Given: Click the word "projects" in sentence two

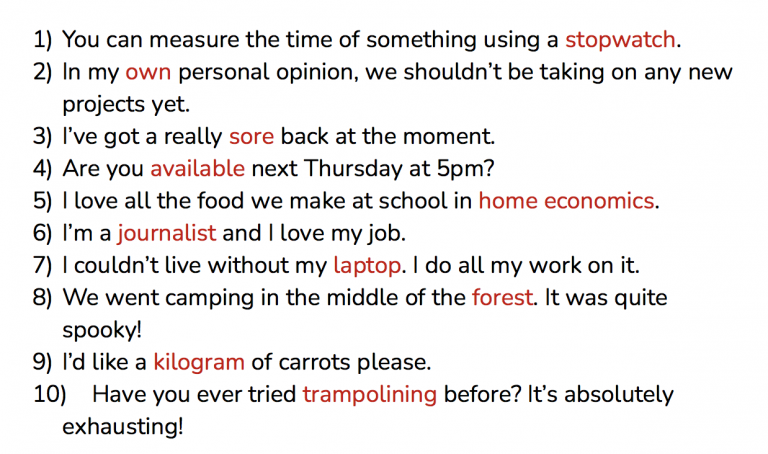Looking at the screenshot, I should click(103, 105).
